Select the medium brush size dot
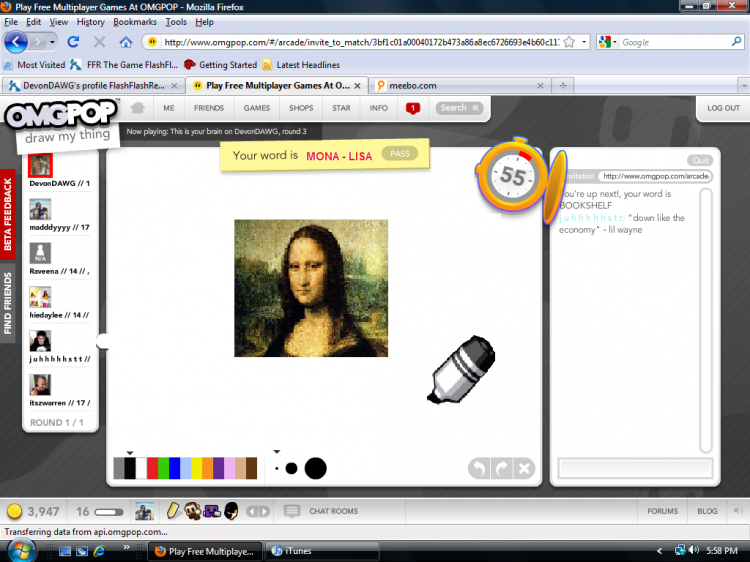 tap(291, 468)
